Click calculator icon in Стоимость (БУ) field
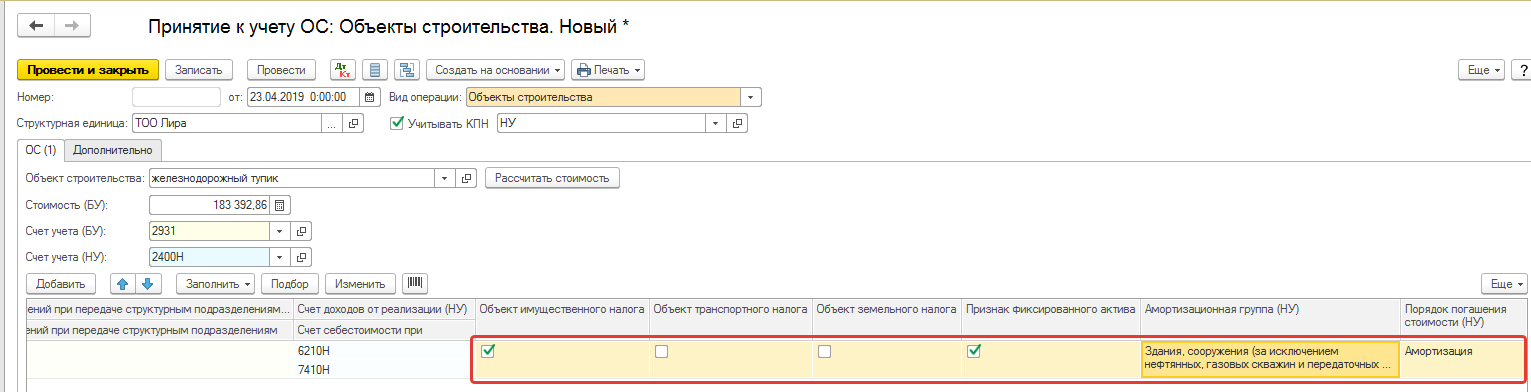Viewport: 1531px width, 392px height. 280,205
